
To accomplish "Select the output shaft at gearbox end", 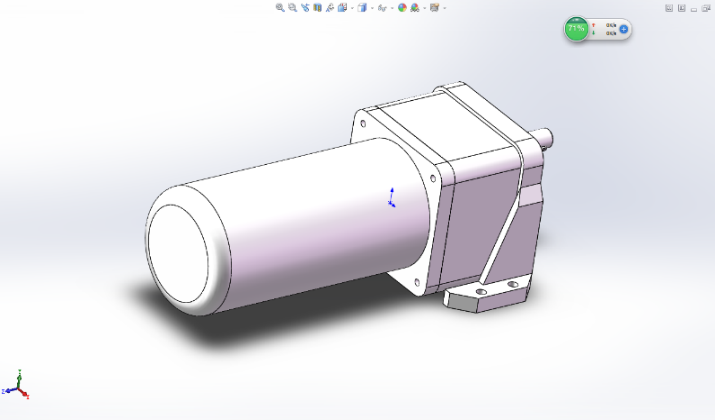I will [x=543, y=137].
